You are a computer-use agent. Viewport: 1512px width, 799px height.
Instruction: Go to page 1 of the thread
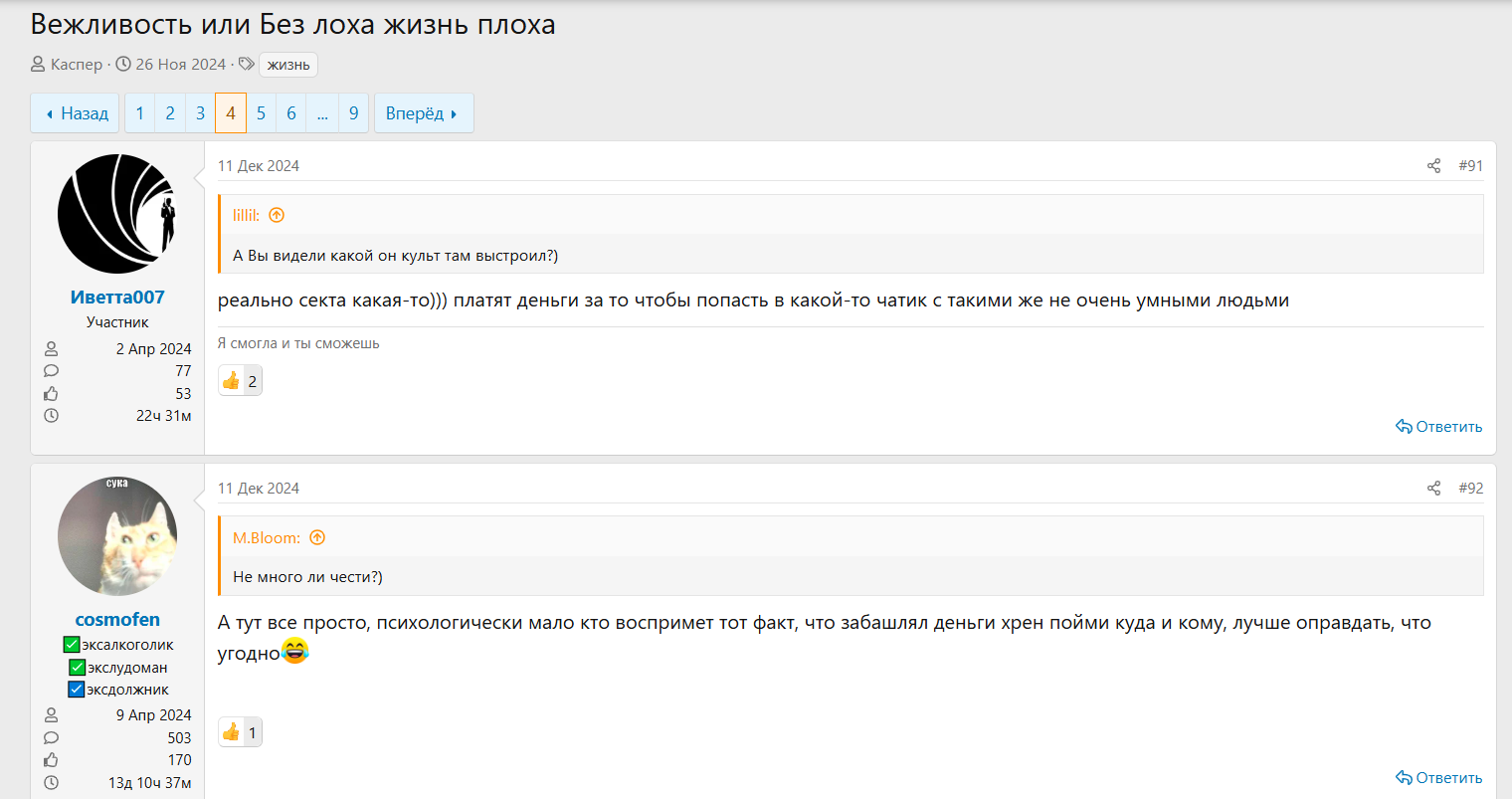coord(139,113)
